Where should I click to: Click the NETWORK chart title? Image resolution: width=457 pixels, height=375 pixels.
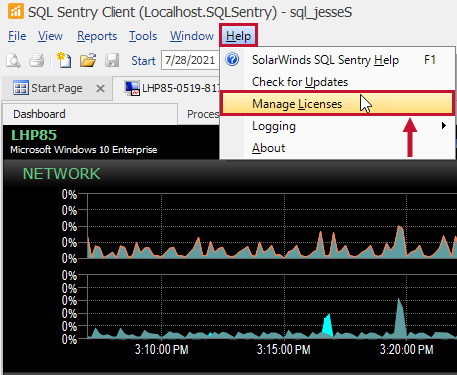[61, 174]
